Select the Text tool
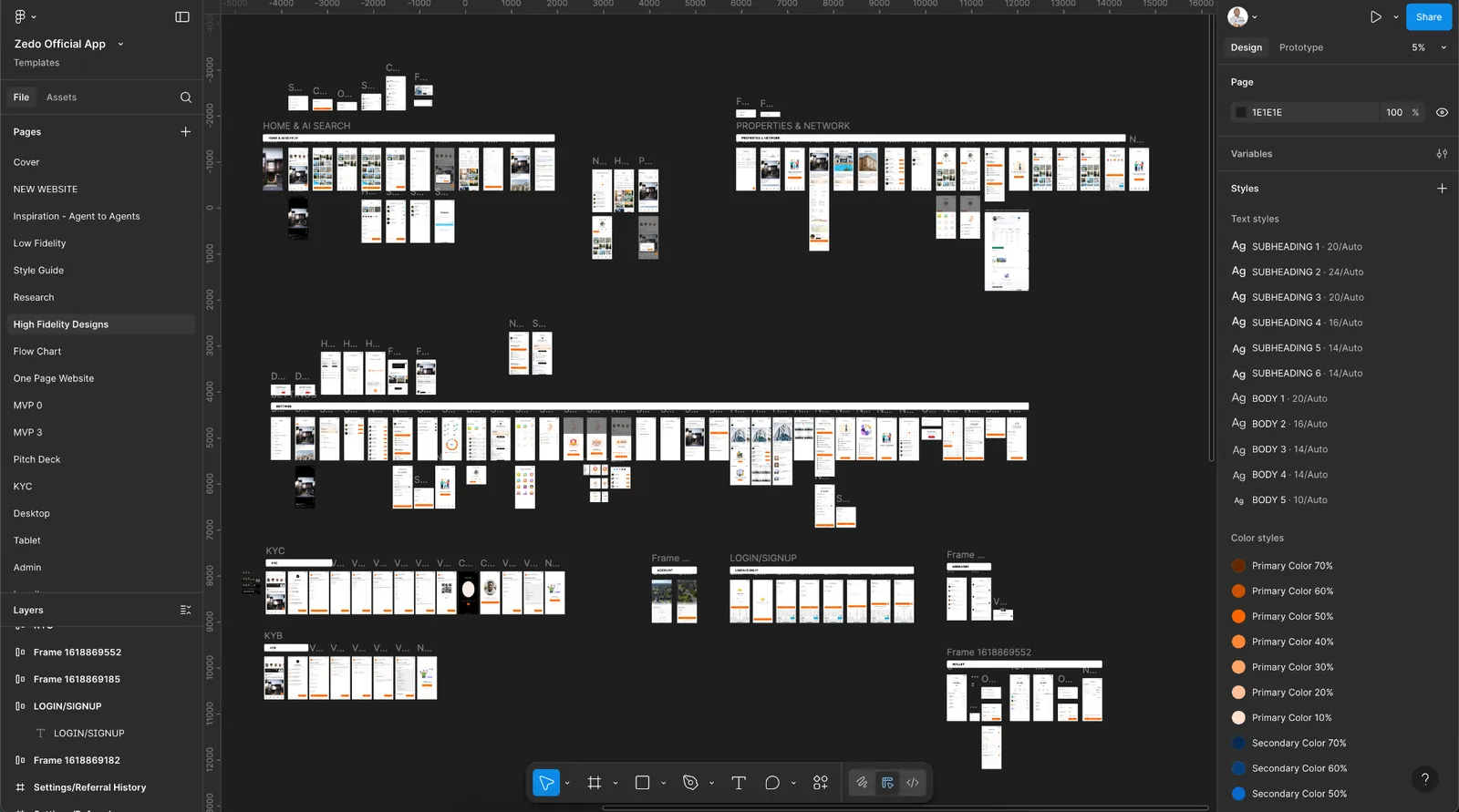Image resolution: width=1459 pixels, height=812 pixels. click(x=739, y=783)
